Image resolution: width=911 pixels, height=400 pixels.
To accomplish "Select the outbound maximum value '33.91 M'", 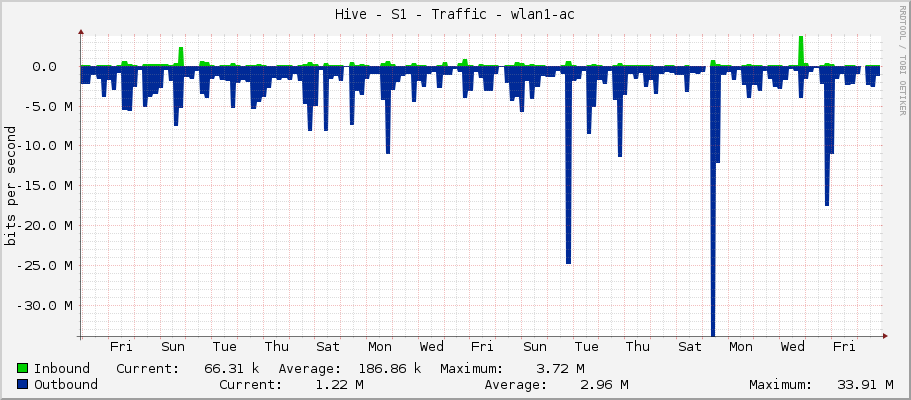I will (x=866, y=384).
